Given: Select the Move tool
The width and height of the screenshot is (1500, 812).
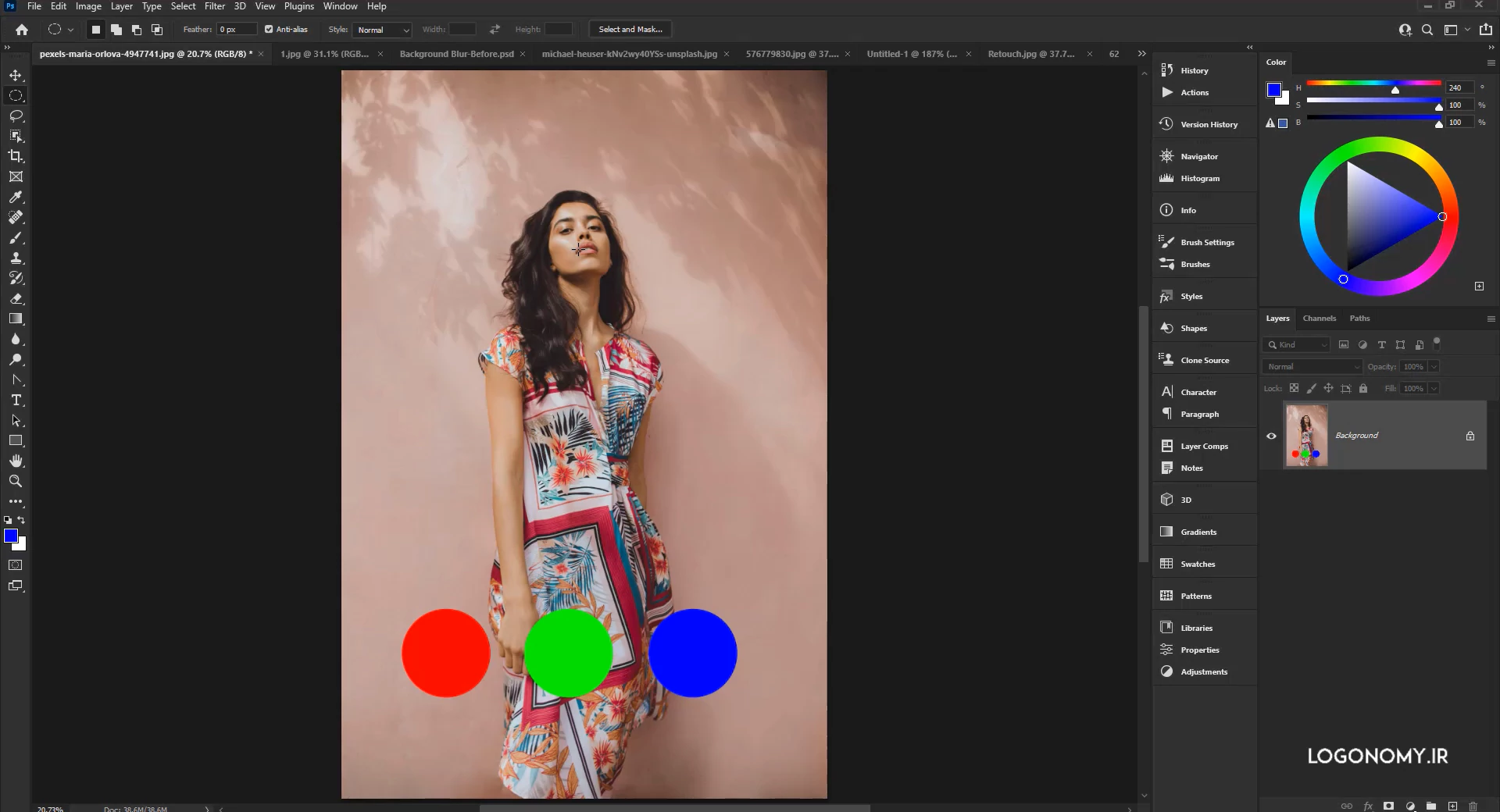Looking at the screenshot, I should 16,75.
